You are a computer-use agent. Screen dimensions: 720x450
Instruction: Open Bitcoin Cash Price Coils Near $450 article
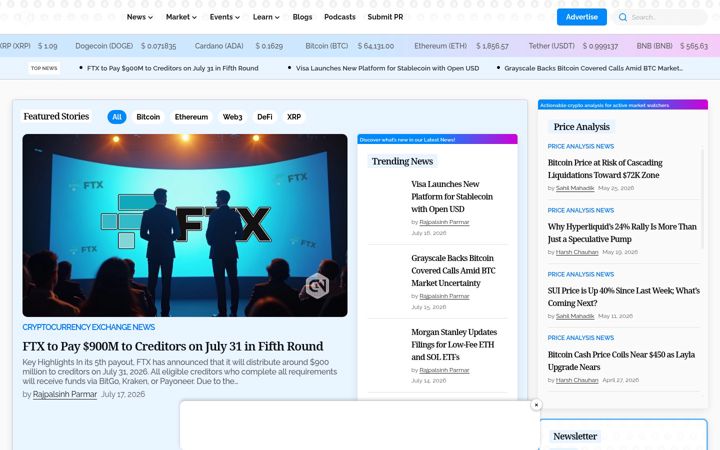(621, 360)
